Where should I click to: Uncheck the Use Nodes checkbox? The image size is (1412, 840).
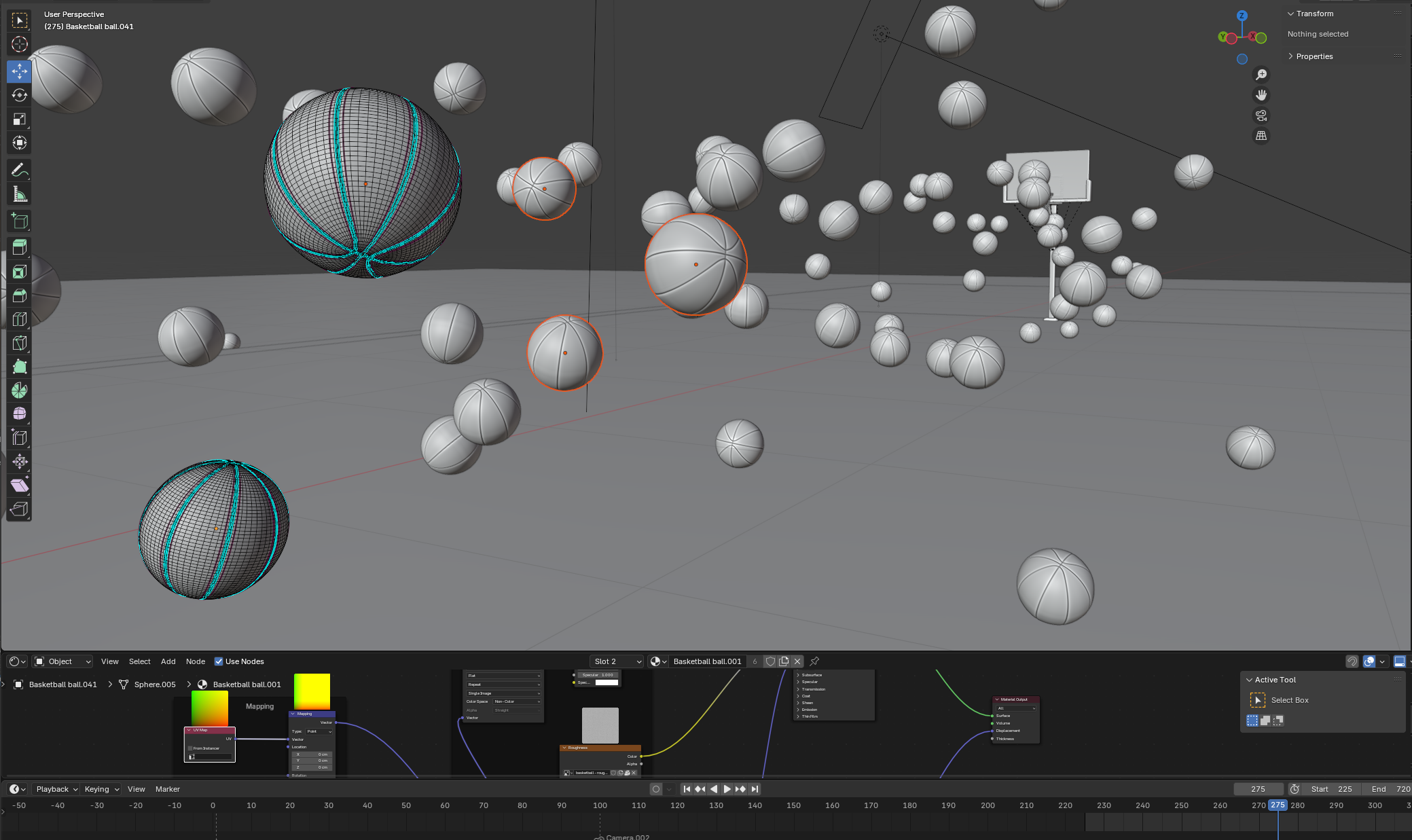(x=219, y=661)
